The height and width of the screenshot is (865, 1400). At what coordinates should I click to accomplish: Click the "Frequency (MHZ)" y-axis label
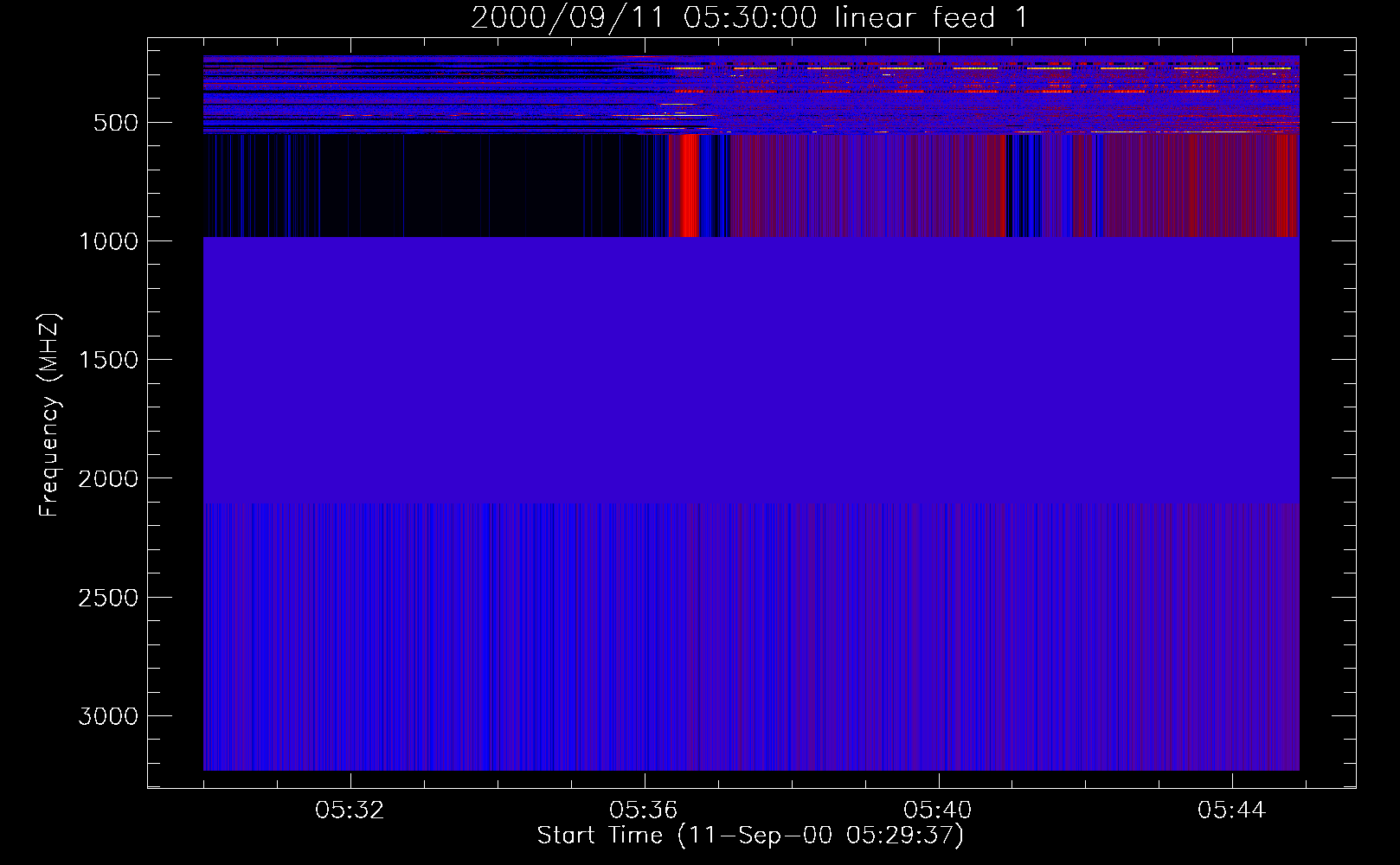pos(49,415)
